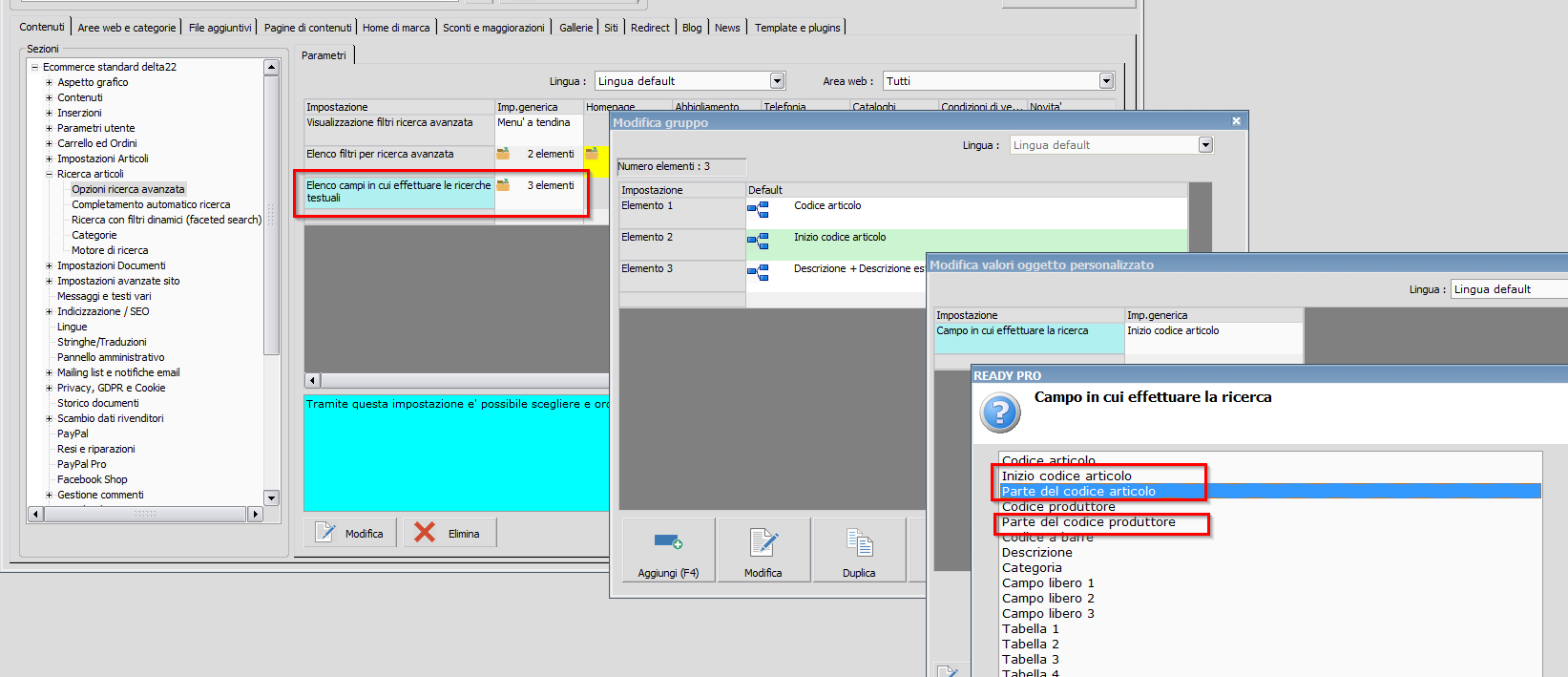Click the blue question mark icon in the READY PRO dialog
Image resolution: width=1568 pixels, height=677 pixels.
click(x=1000, y=413)
